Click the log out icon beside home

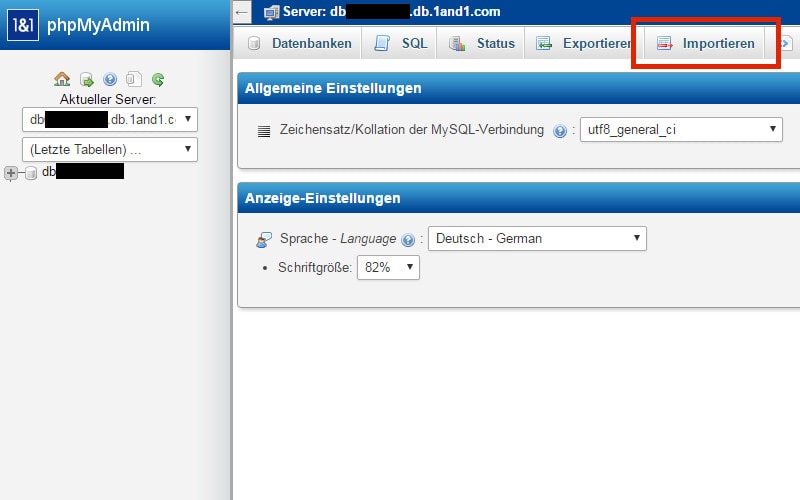pos(86,80)
